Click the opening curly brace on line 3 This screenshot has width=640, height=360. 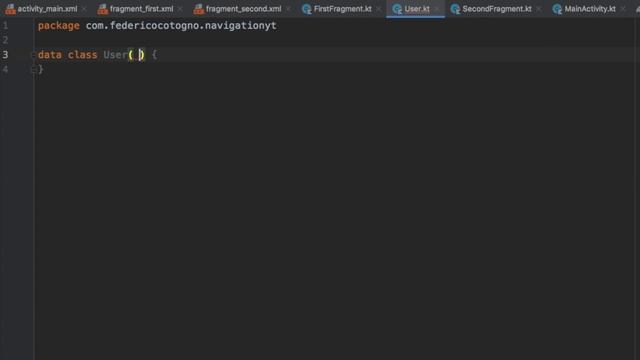tap(154, 55)
